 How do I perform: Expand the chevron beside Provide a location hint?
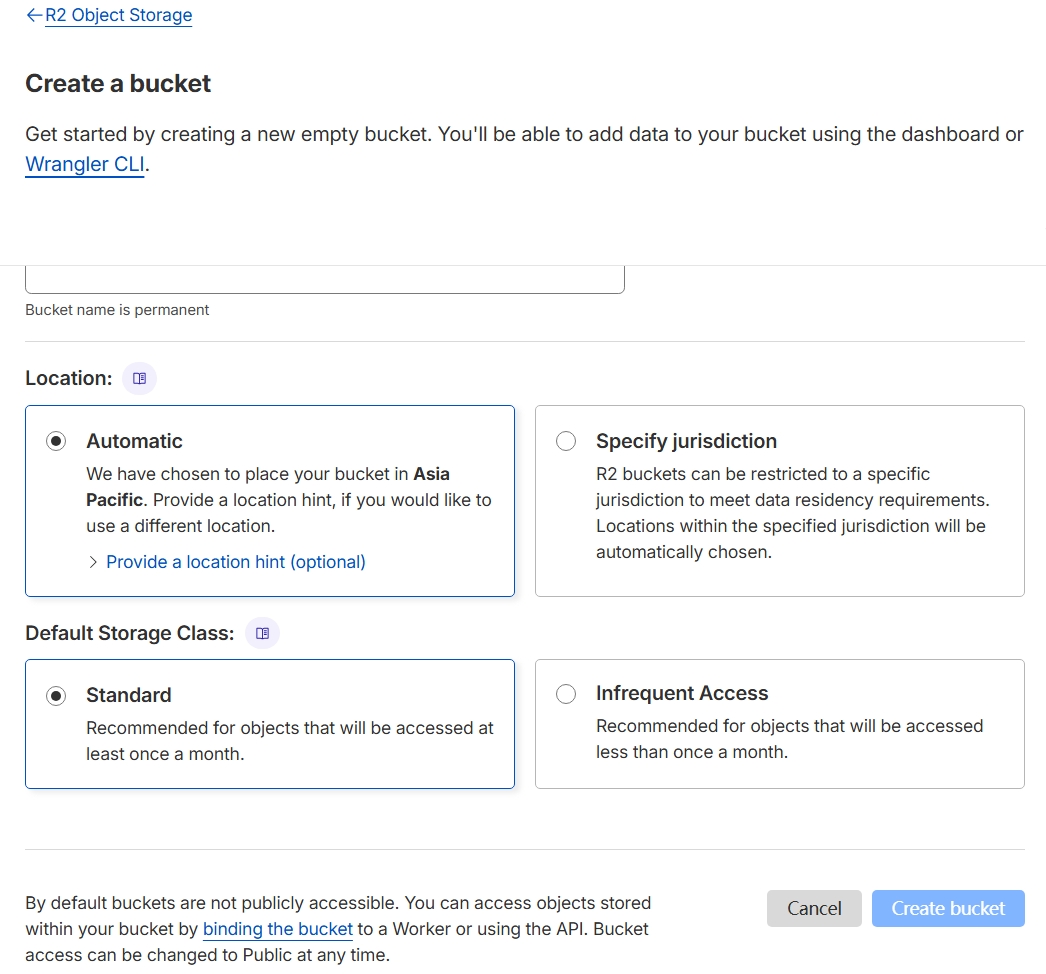[94, 562]
